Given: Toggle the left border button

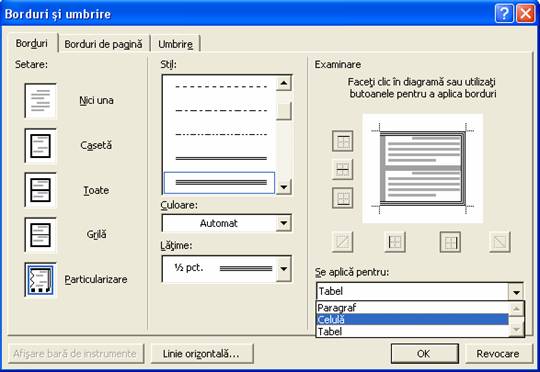Looking at the screenshot, I should (x=395, y=242).
